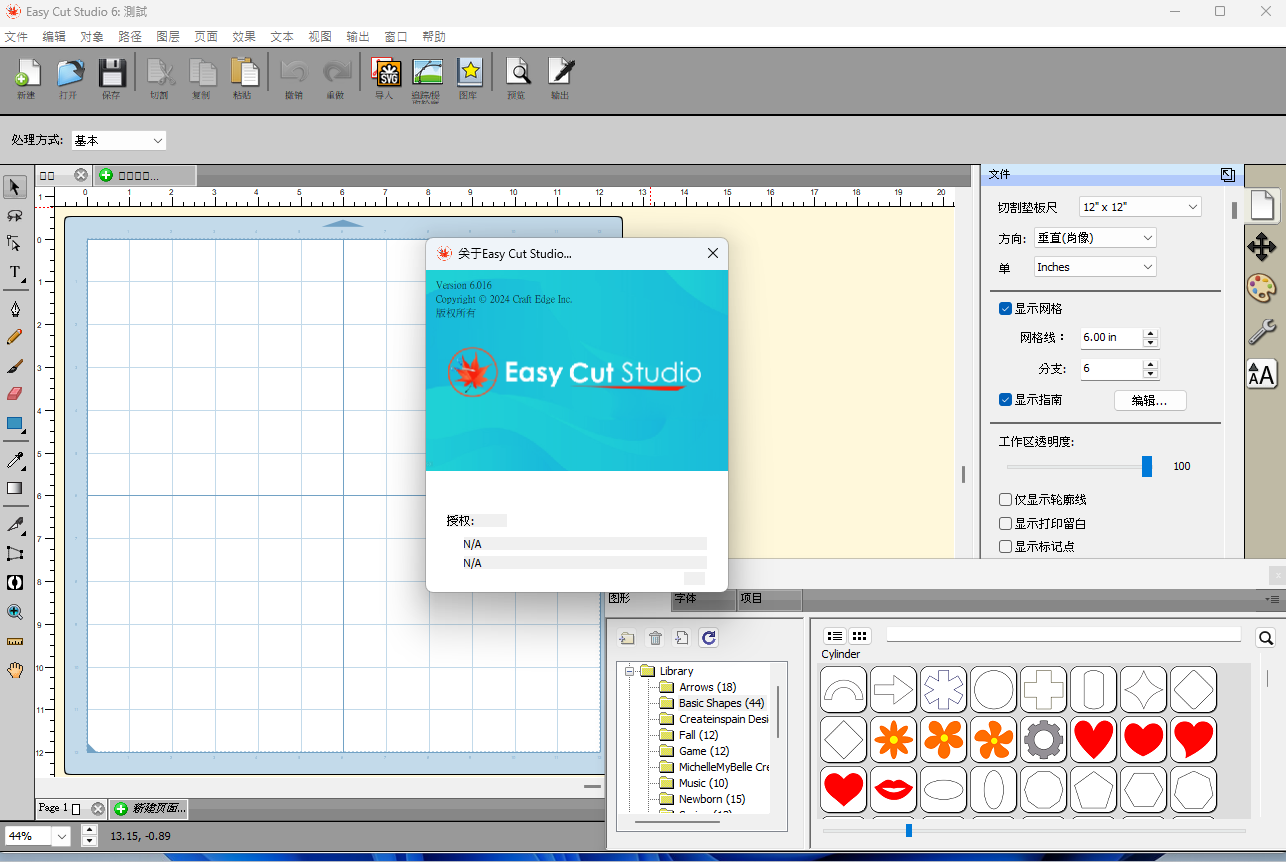Viewport: 1286px width, 862px height.
Task: Select the hand pan tool
Action: tap(15, 670)
